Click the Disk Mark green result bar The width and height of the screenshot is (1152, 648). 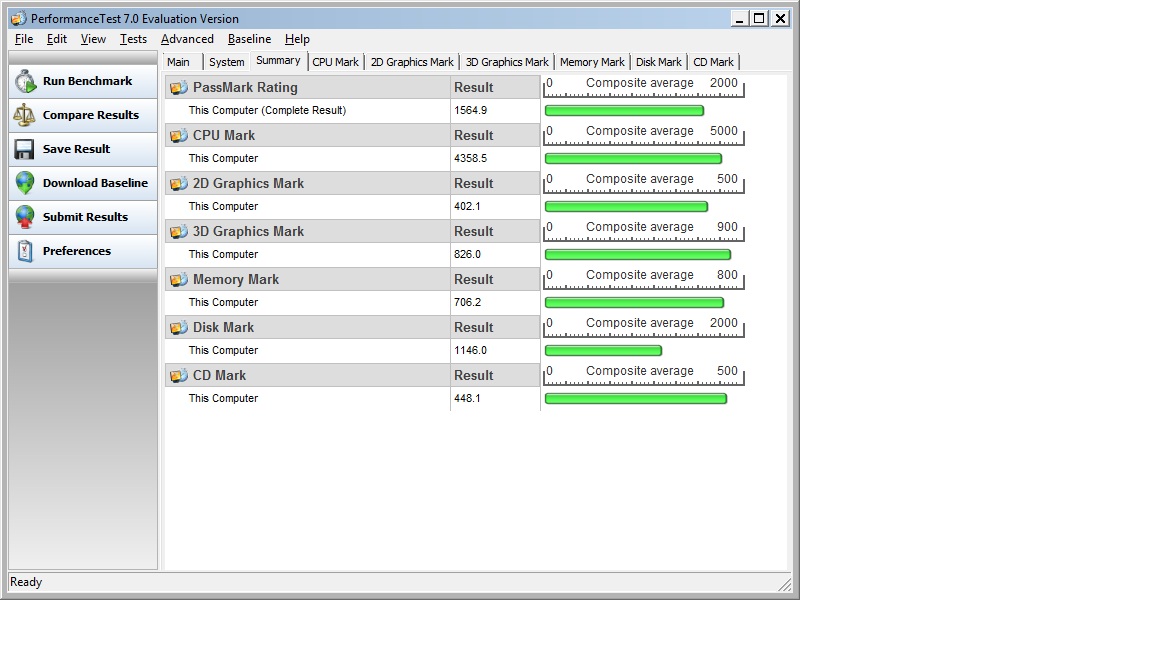tap(603, 351)
